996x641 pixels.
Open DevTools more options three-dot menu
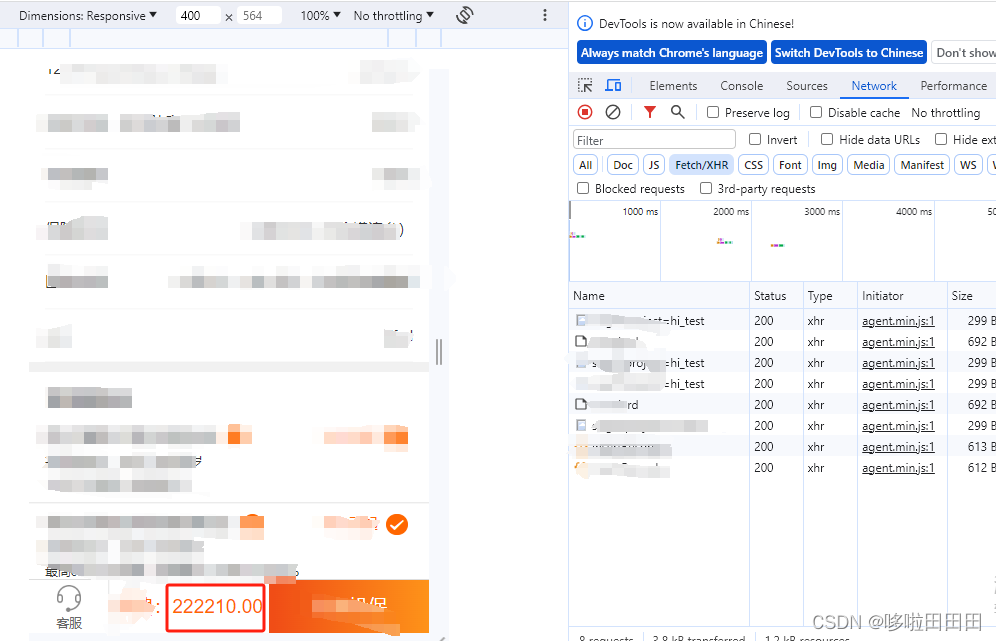(x=544, y=15)
